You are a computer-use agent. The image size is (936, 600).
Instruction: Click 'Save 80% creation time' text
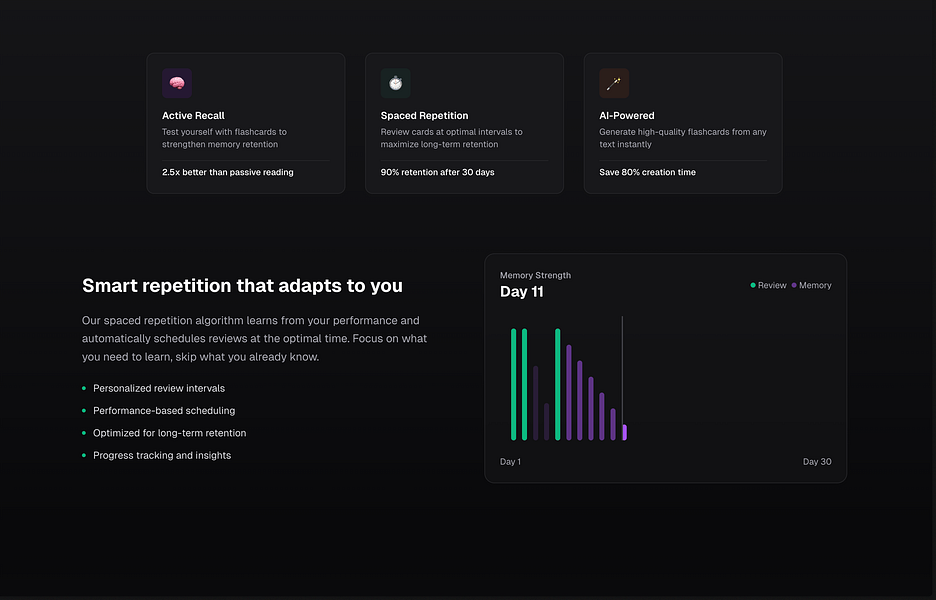coord(648,172)
